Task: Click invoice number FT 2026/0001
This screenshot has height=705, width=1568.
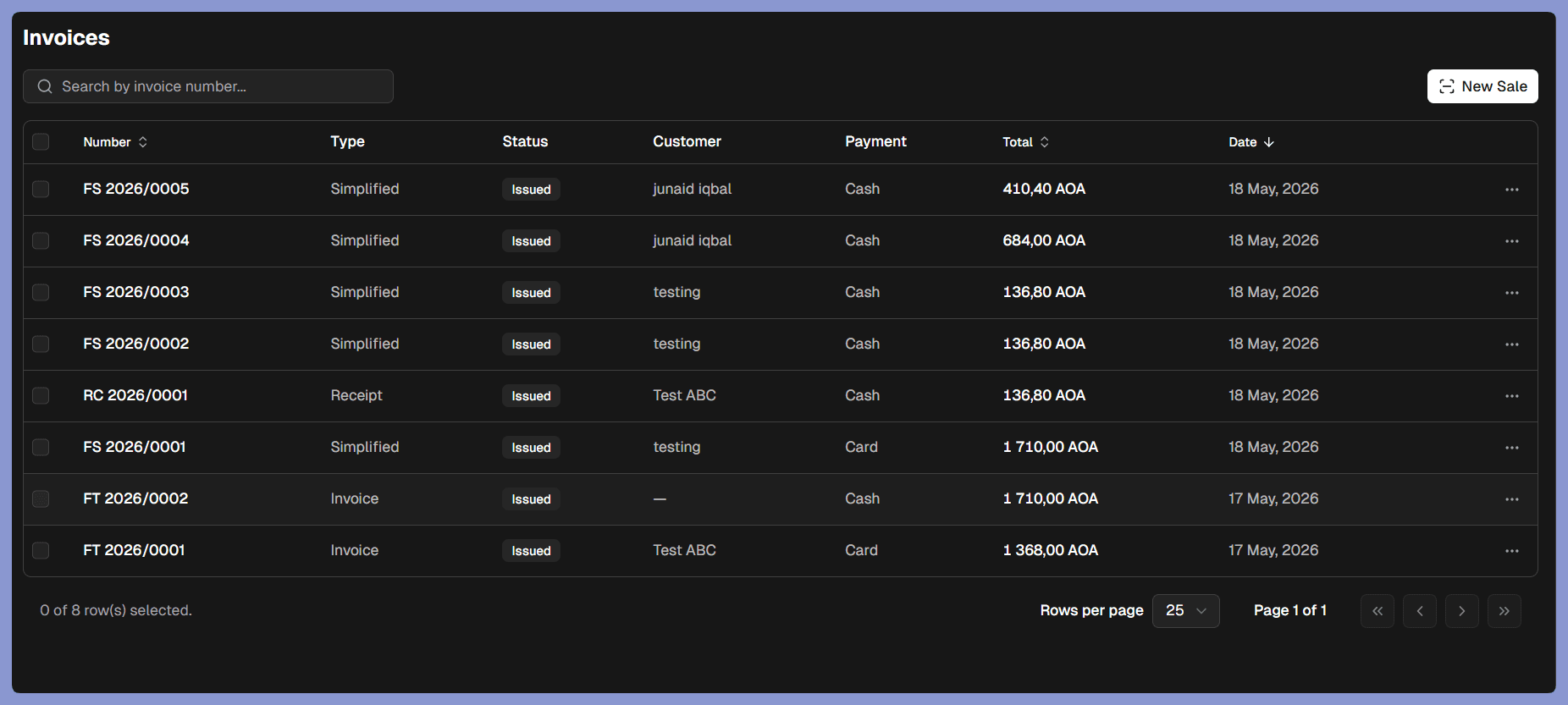Action: point(134,550)
